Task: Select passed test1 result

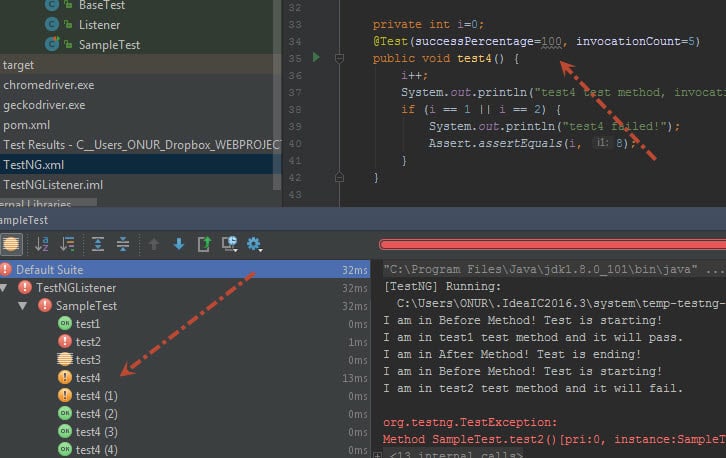Action: point(88,324)
